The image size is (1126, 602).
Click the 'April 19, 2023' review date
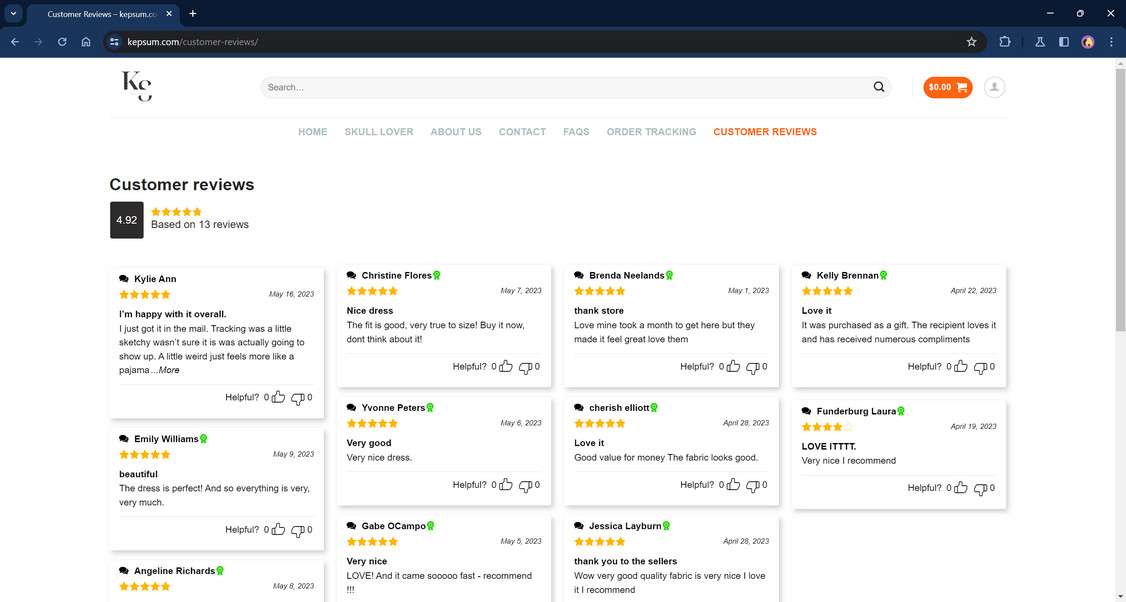pyautogui.click(x=974, y=426)
